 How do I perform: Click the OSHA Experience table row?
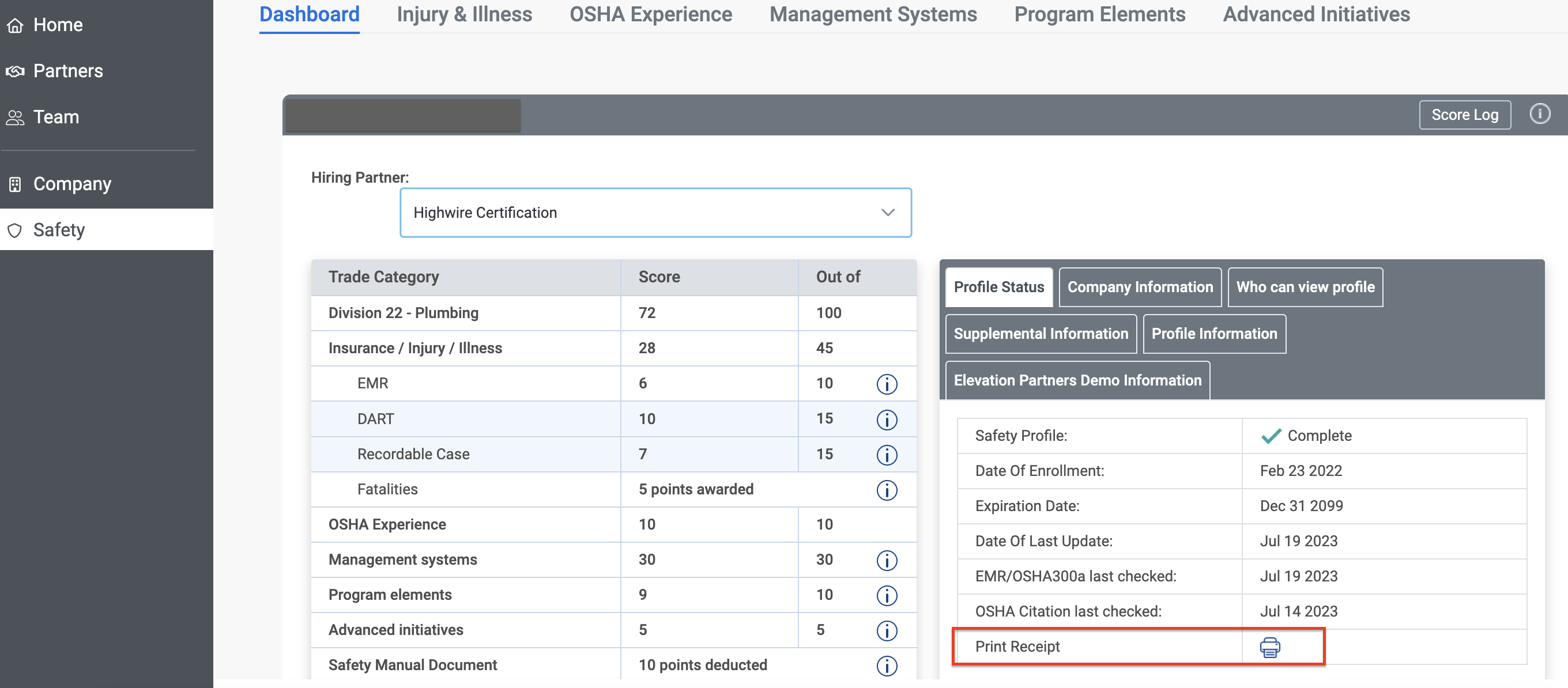[x=613, y=525]
